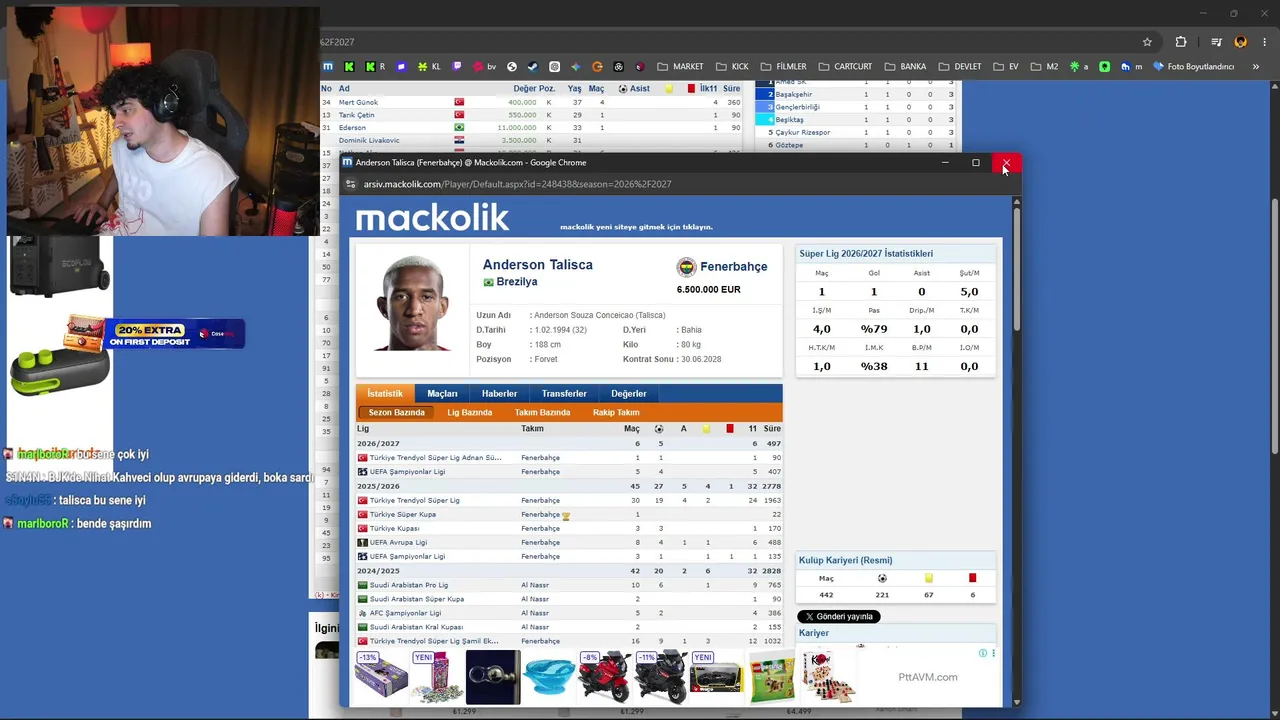Viewport: 1280px width, 720px height.
Task: Click UEFA Avrupa Ligi row
Action: pos(569,543)
